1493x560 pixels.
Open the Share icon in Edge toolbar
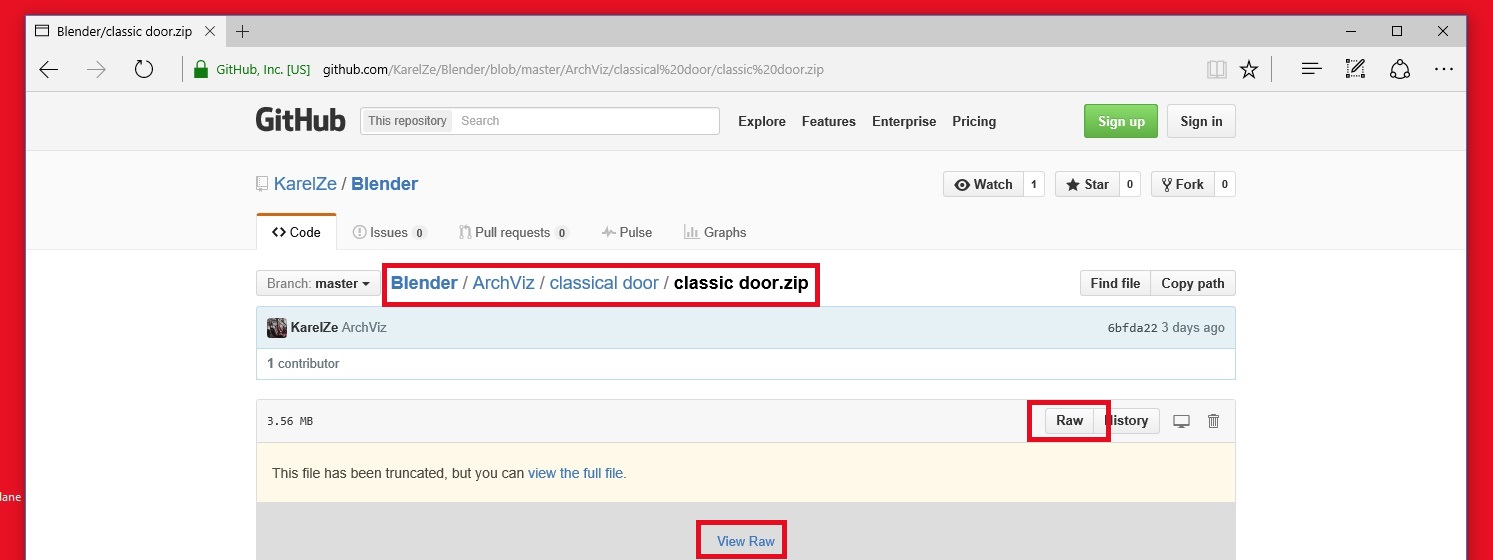coord(1400,70)
